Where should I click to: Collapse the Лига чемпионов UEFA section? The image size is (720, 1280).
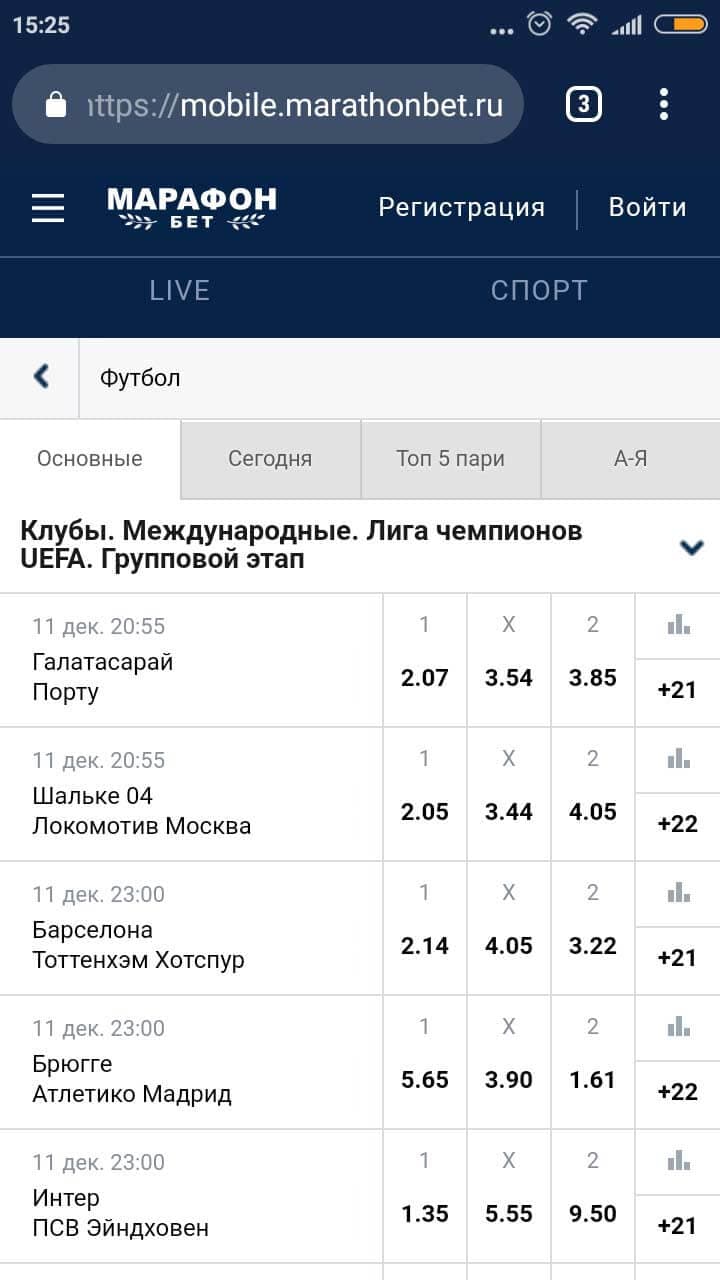(691, 546)
